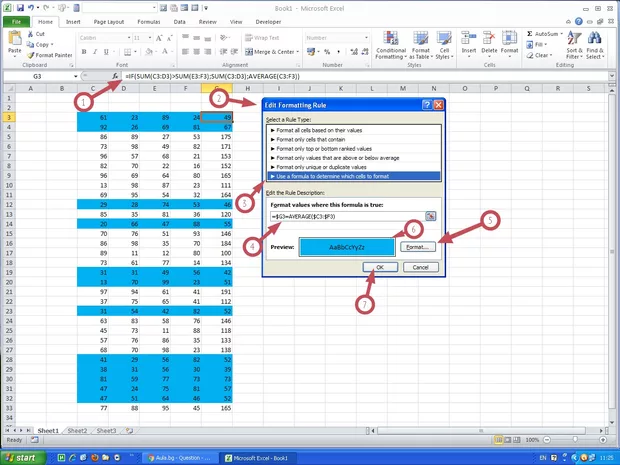This screenshot has width=620, height=465.
Task: Open Cell Styles gallery
Action: point(444,45)
